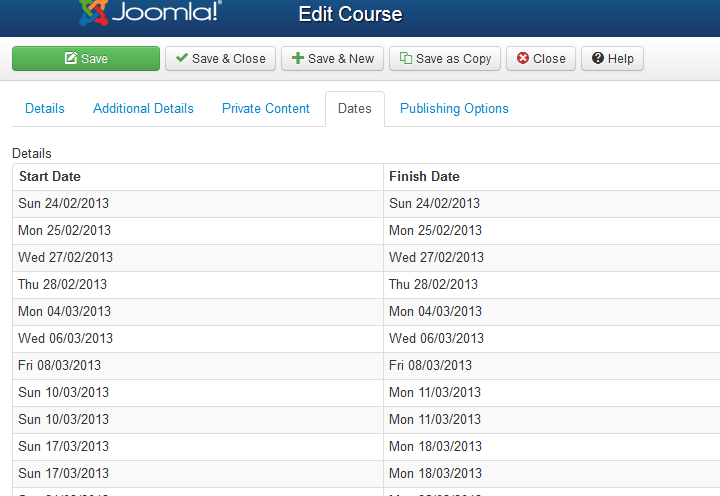Click the Save & Close button
The image size is (720, 496).
221,59
